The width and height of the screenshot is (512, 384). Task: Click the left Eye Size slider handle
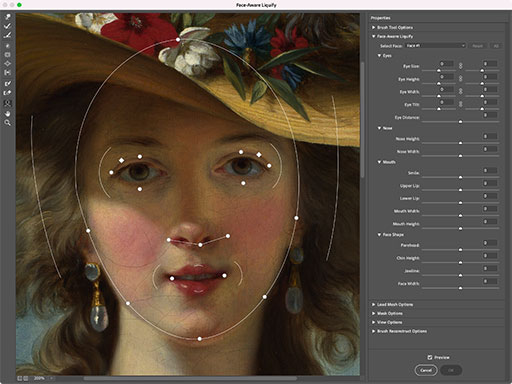pyautogui.click(x=439, y=71)
